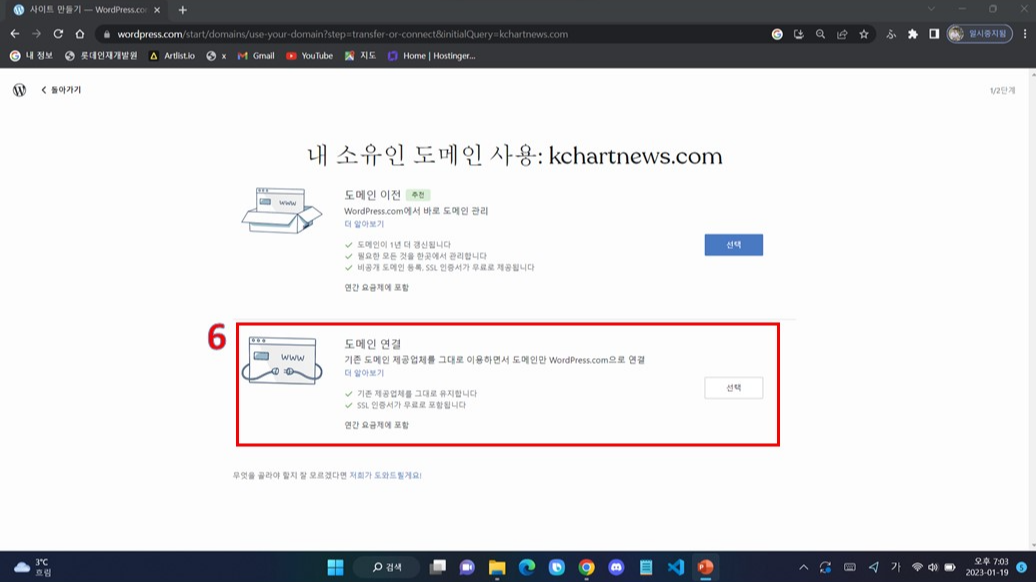
Task: Open the Chrome three-dot menu
Action: click(x=1025, y=34)
